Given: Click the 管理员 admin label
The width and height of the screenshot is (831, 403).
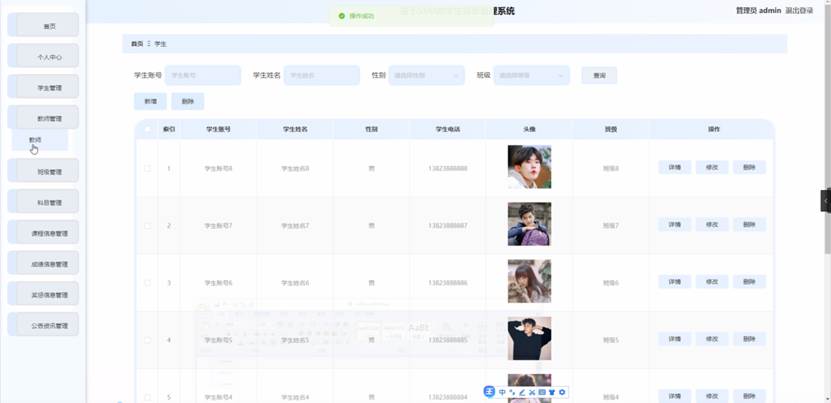Looking at the screenshot, I should coord(758,11).
